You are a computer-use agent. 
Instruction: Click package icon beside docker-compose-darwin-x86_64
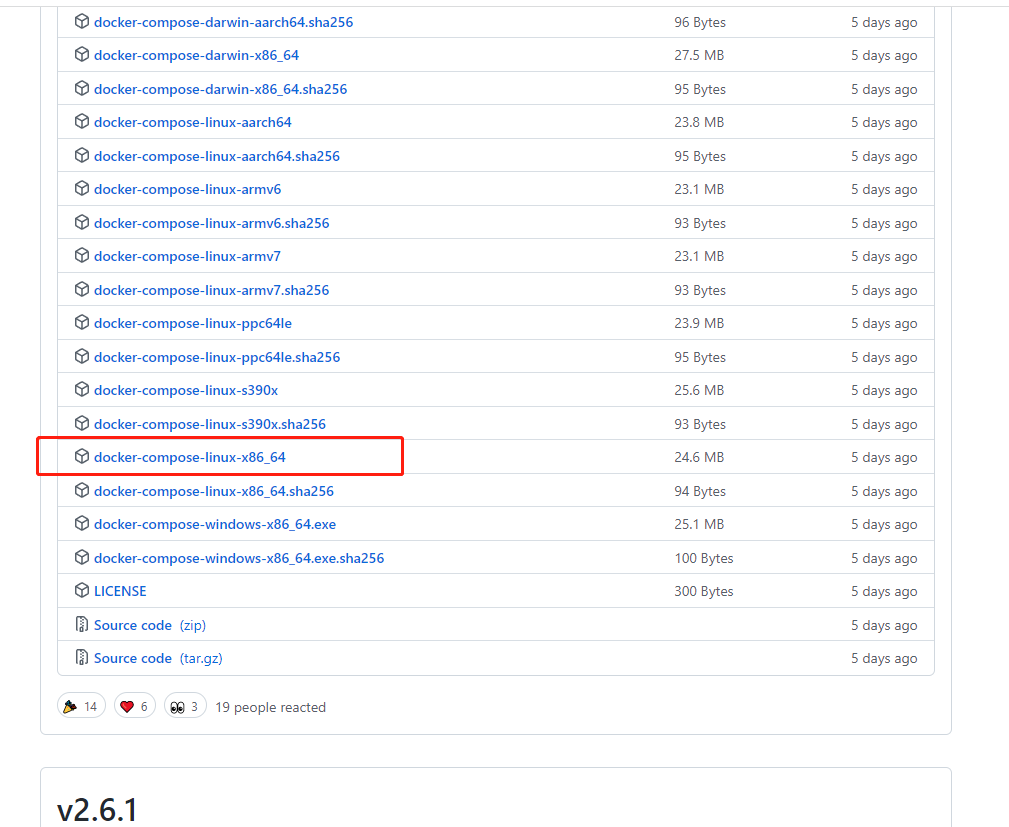[x=82, y=54]
